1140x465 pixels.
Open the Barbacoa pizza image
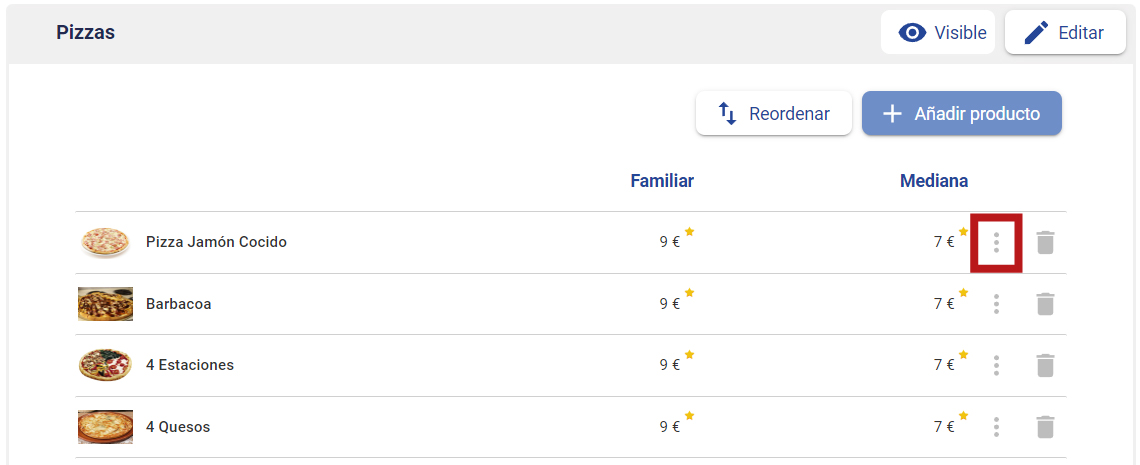pos(105,304)
